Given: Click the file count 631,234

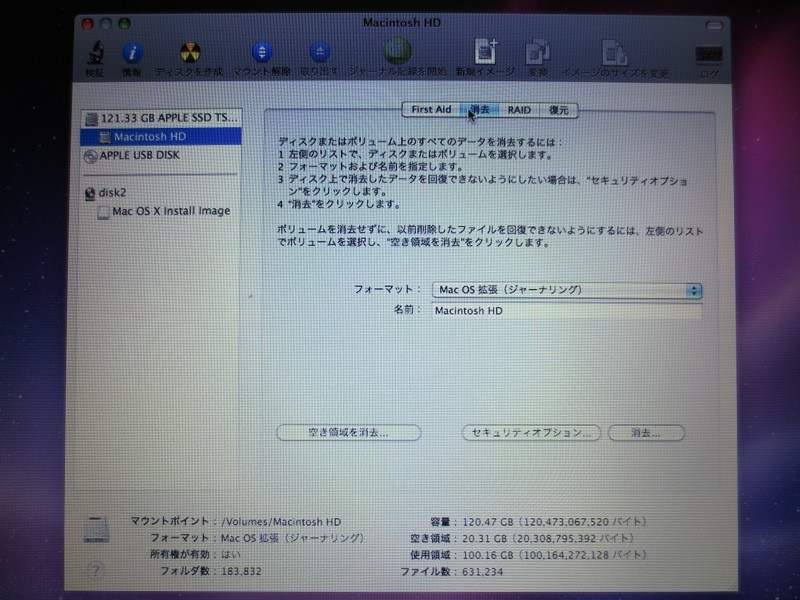Looking at the screenshot, I should click(x=483, y=572).
